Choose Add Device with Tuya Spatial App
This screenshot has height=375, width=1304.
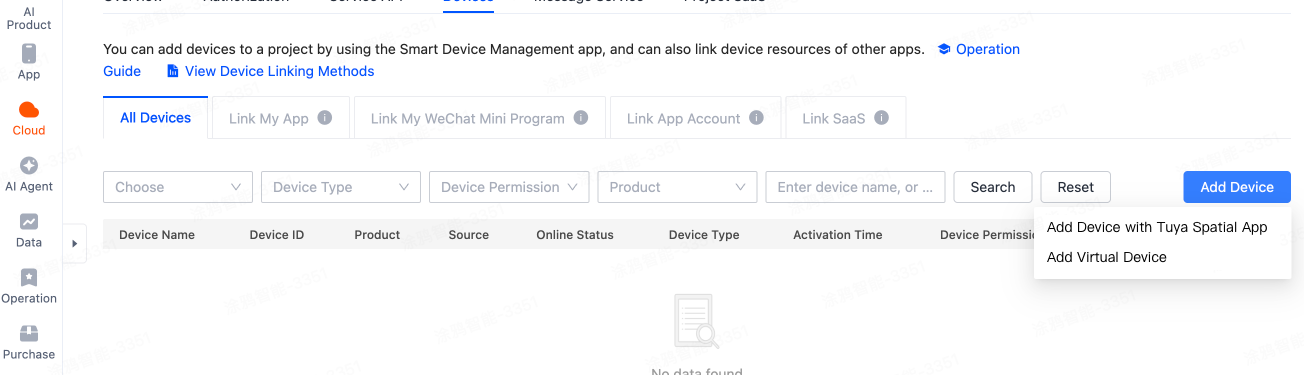(x=1157, y=227)
